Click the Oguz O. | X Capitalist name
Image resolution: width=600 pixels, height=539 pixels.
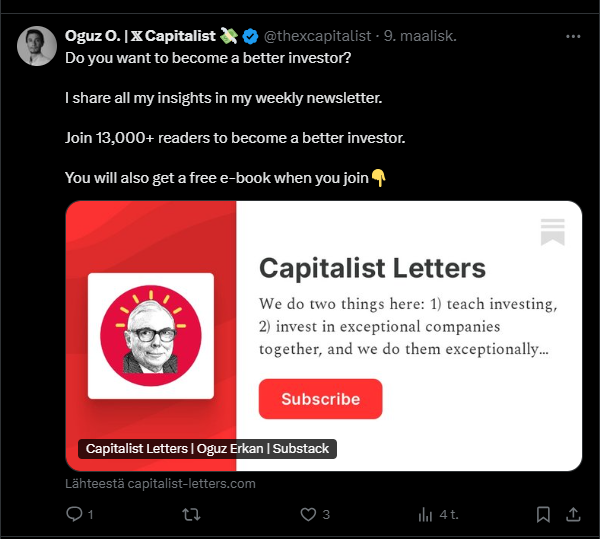(140, 36)
